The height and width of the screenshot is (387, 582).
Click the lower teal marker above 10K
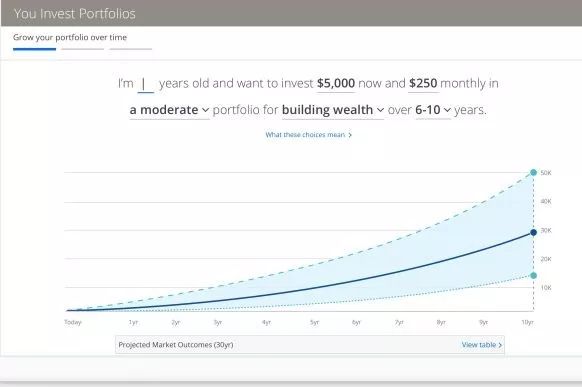533,275
